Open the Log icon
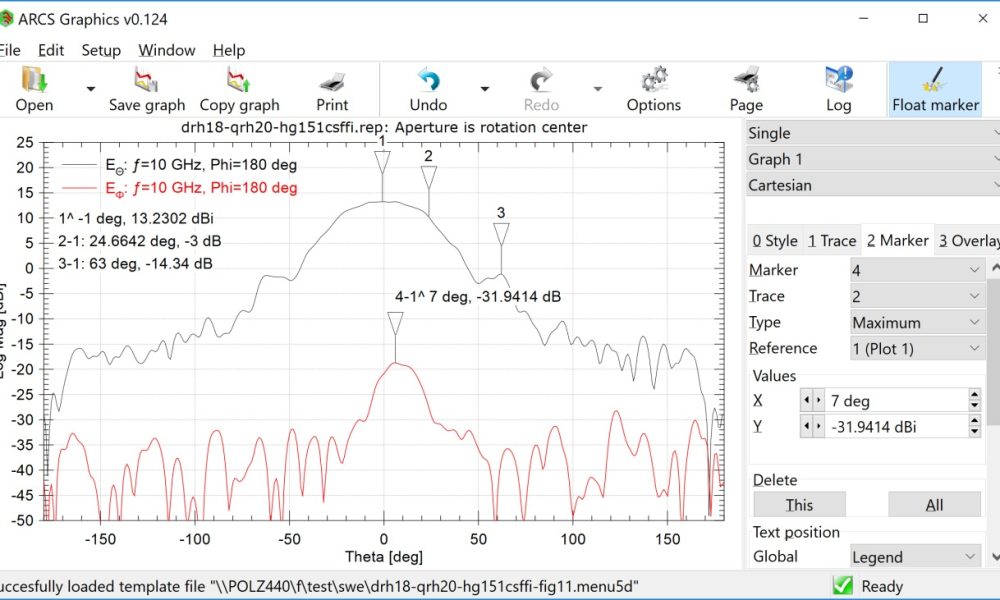 coord(838,80)
